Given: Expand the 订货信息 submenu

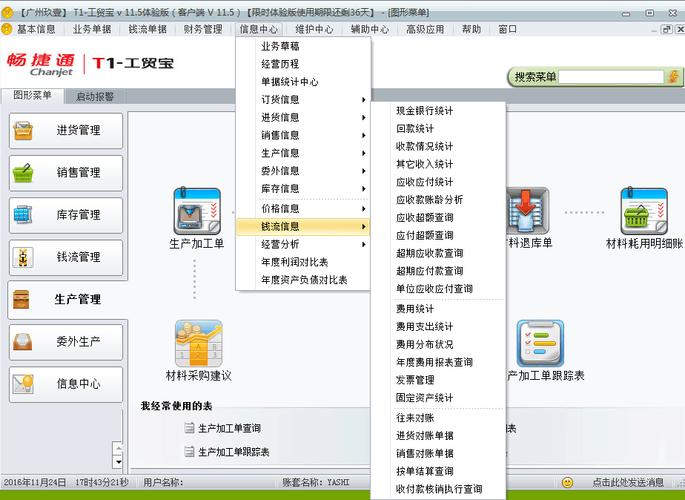Looking at the screenshot, I should click(303, 100).
